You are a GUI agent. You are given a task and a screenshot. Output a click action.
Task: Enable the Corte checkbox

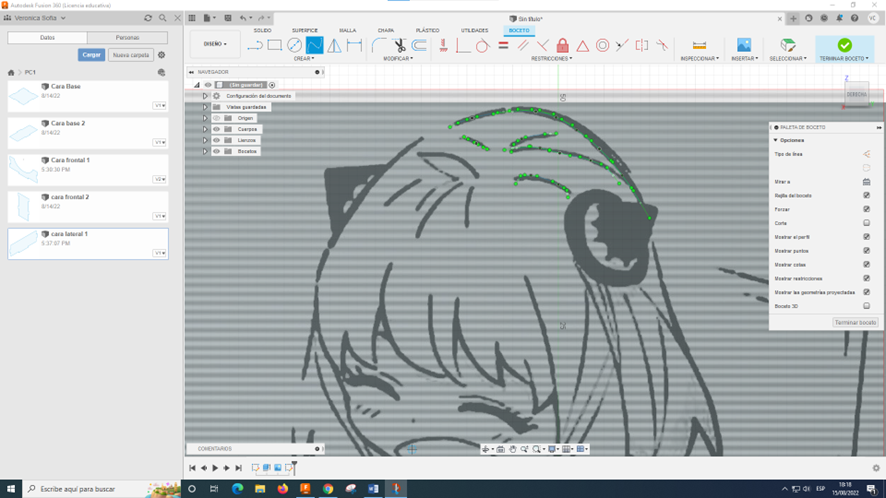tap(866, 223)
